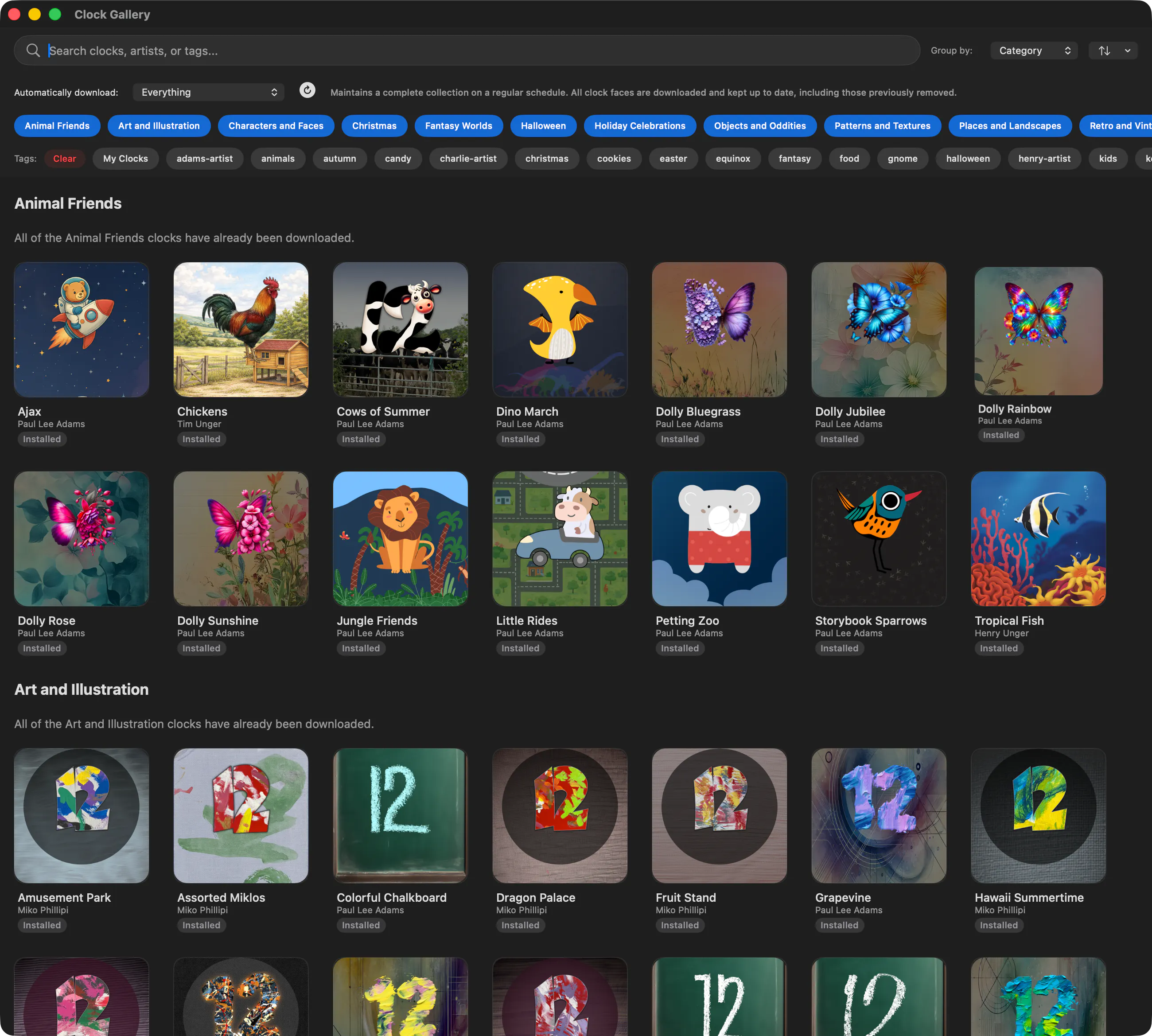This screenshot has width=1152, height=1036.
Task: Choose the Dolly Rose clock thumbnail
Action: click(82, 538)
